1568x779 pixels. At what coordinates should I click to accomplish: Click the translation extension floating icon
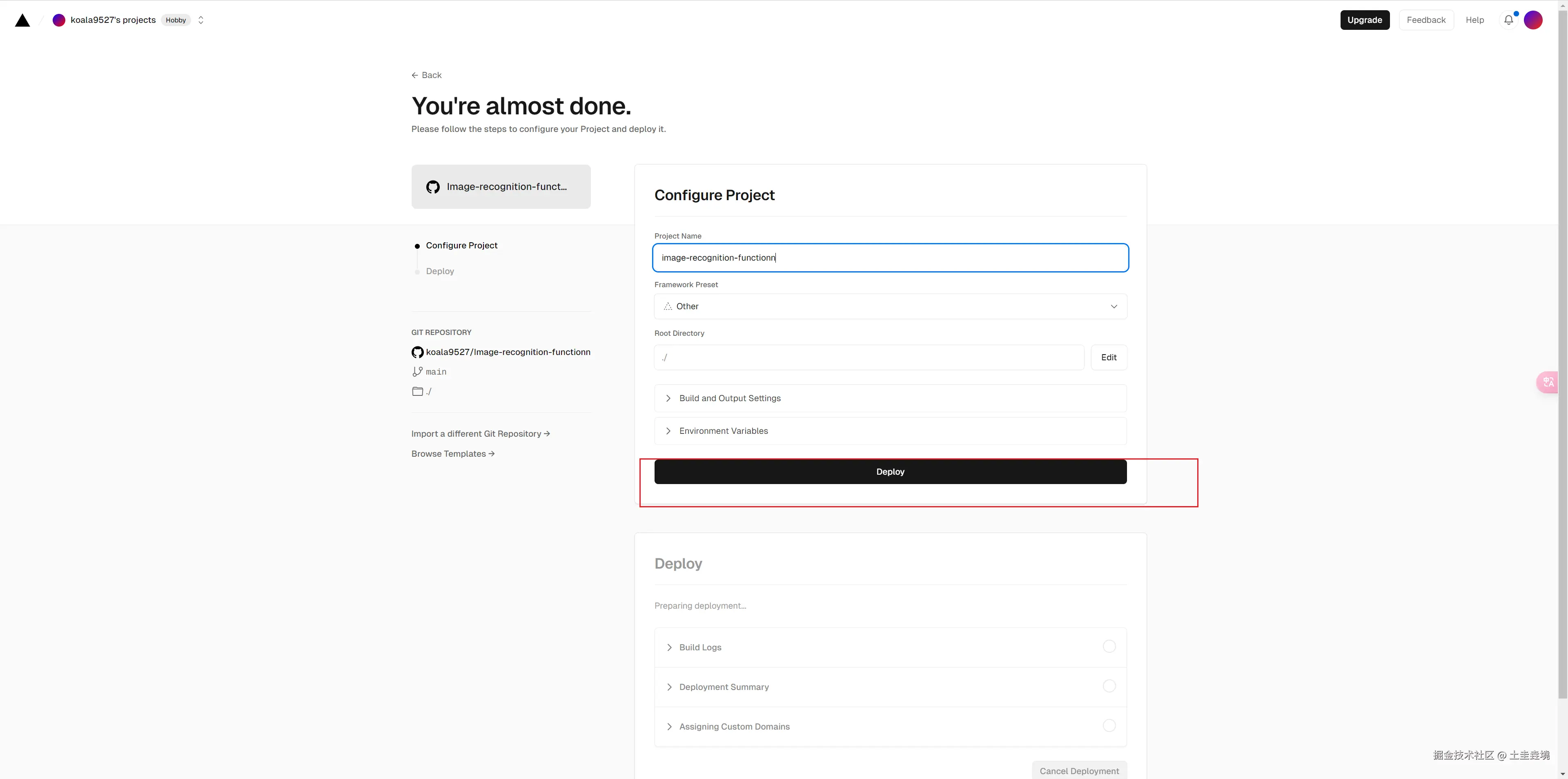coord(1548,382)
